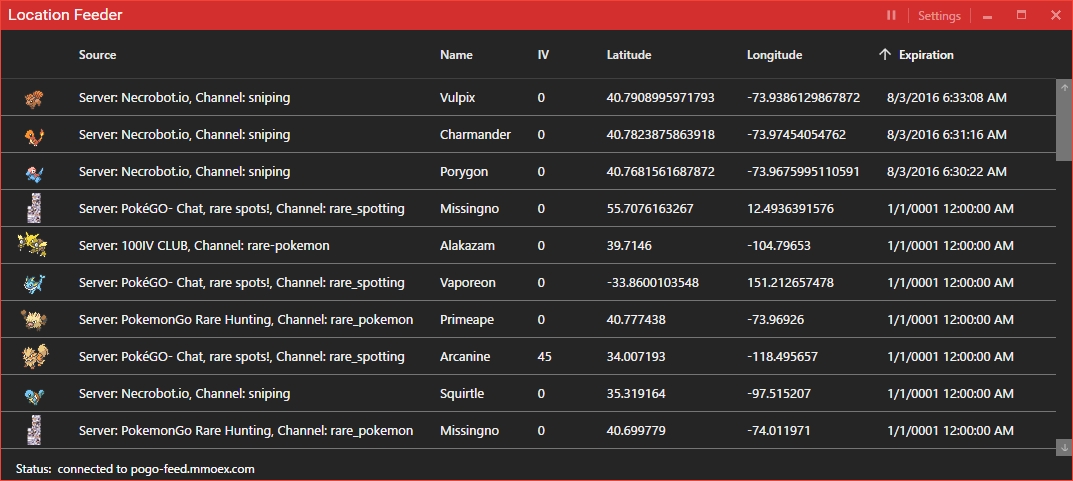1073x481 pixels.
Task: Select the Alakazam name cell
Action: click(467, 246)
